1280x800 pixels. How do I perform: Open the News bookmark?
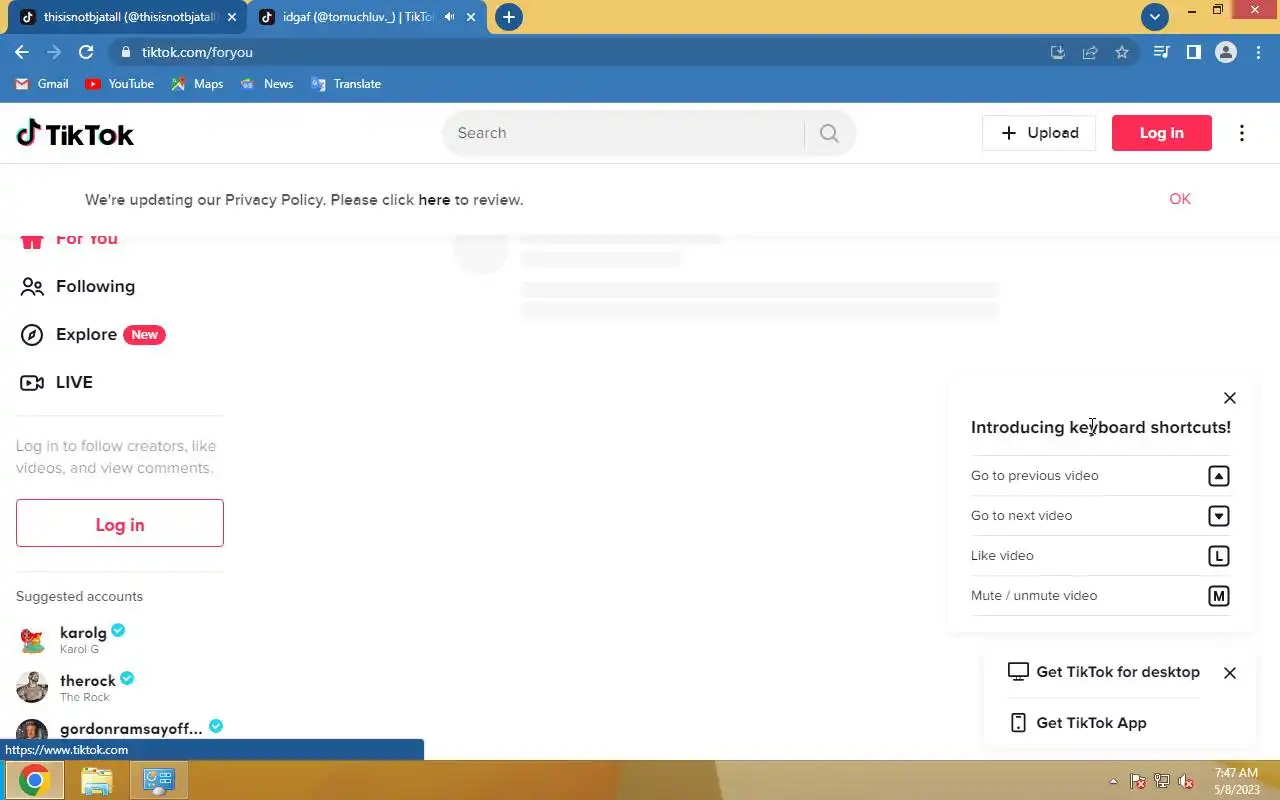267,84
